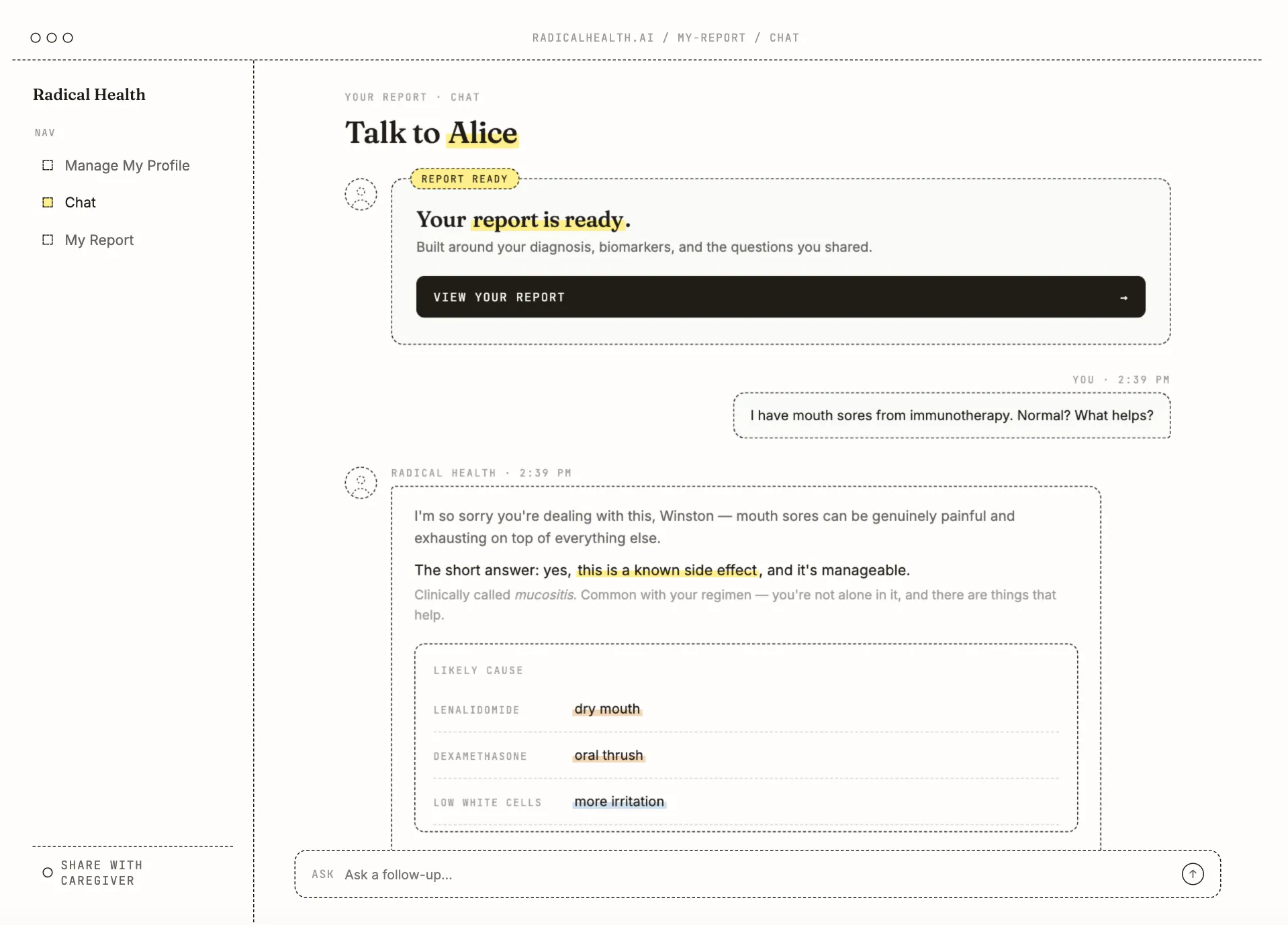Click the LENALIDOMIDE label
1288x925 pixels.
pyautogui.click(x=476, y=710)
